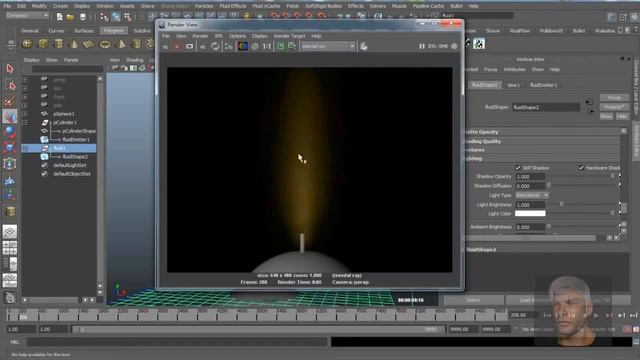
Task: Open the Render menu in Render View
Action: (200, 36)
